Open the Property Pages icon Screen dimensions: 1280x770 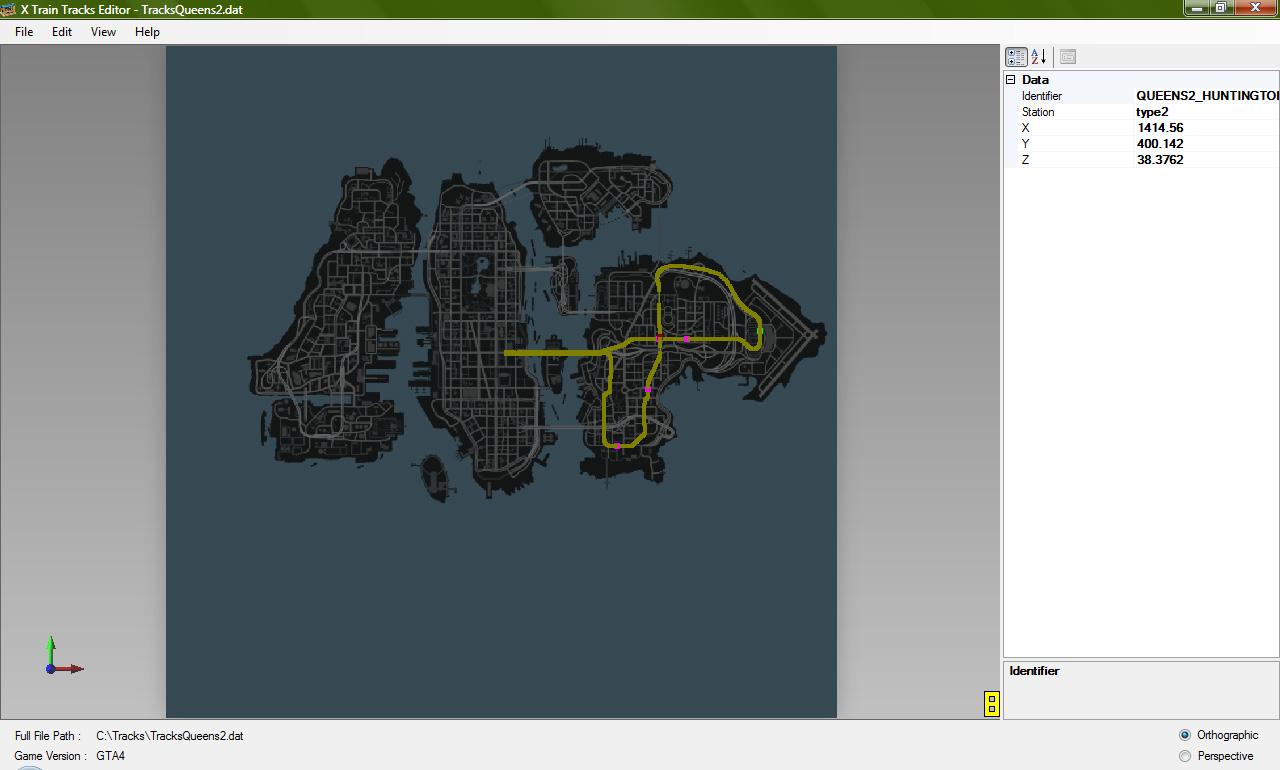pyautogui.click(x=1068, y=57)
